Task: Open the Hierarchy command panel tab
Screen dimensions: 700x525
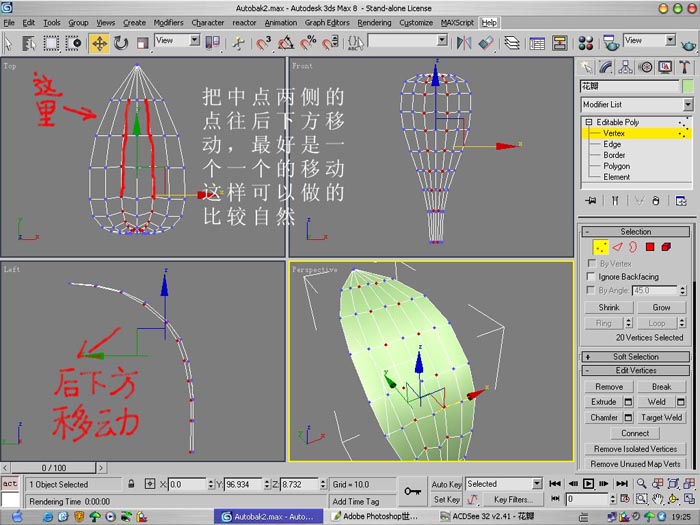Action: tap(625, 67)
